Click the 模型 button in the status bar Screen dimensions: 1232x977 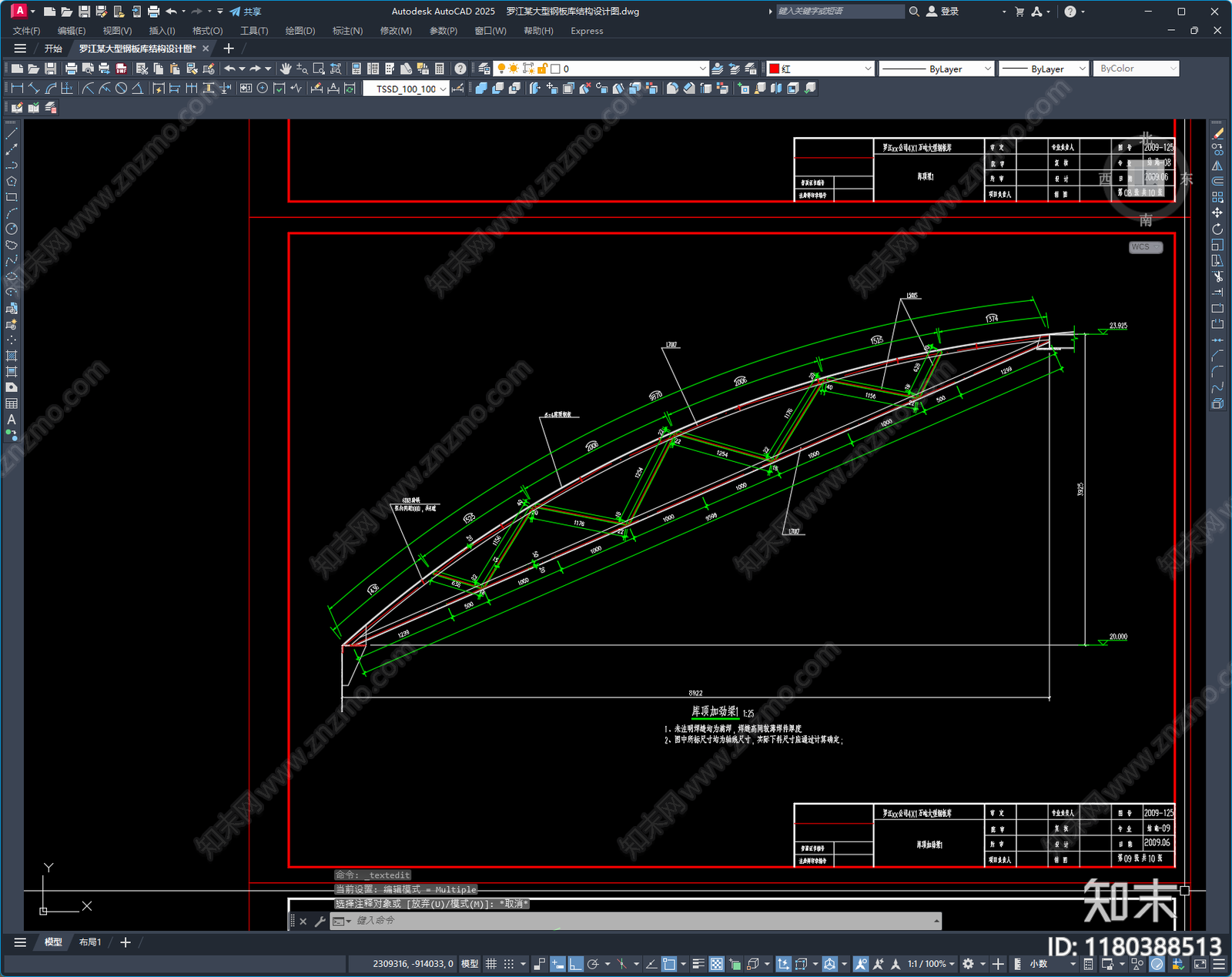[470, 964]
